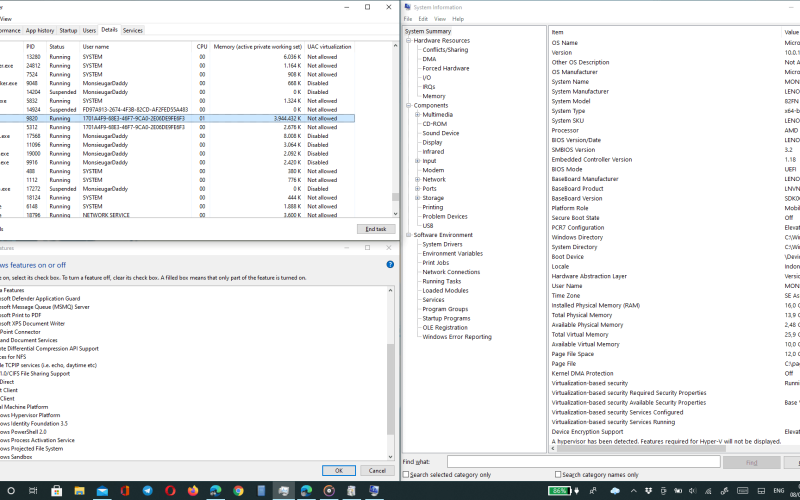Expand the Storage node
Image resolution: width=800 pixels, height=500 pixels.
click(x=418, y=197)
